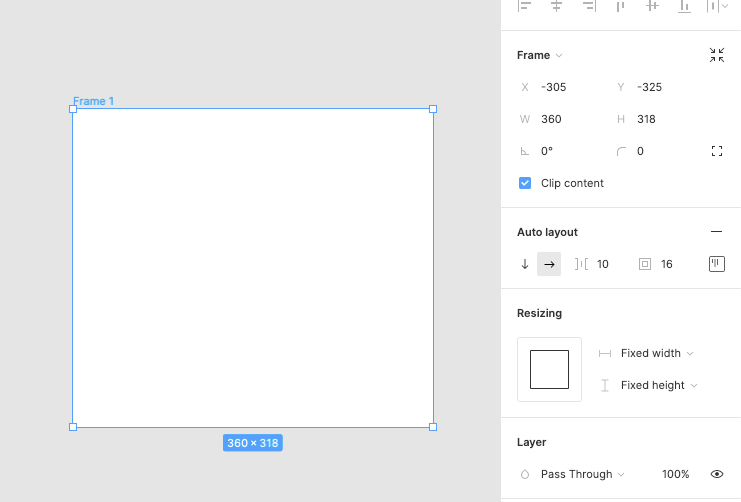
Task: Edit spacing between items value 10
Action: pyautogui.click(x=603, y=264)
